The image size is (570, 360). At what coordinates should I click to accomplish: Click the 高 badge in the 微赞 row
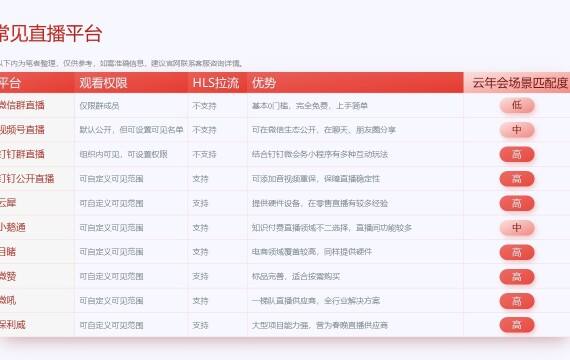click(x=517, y=277)
